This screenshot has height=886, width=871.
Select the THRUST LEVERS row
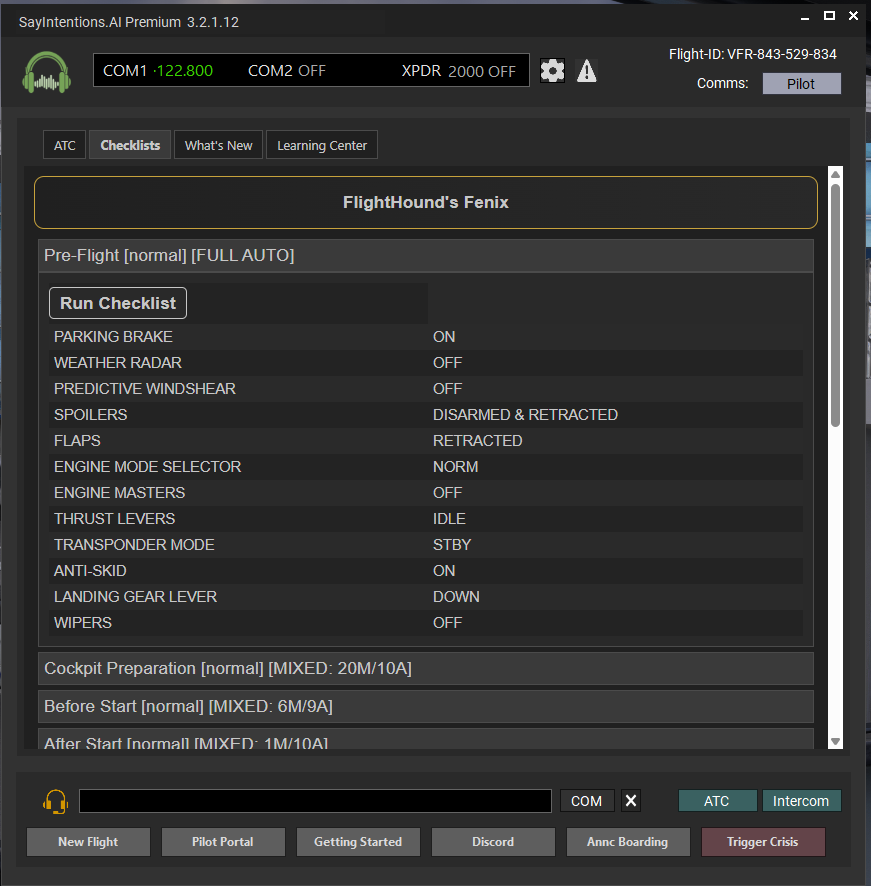pos(426,519)
